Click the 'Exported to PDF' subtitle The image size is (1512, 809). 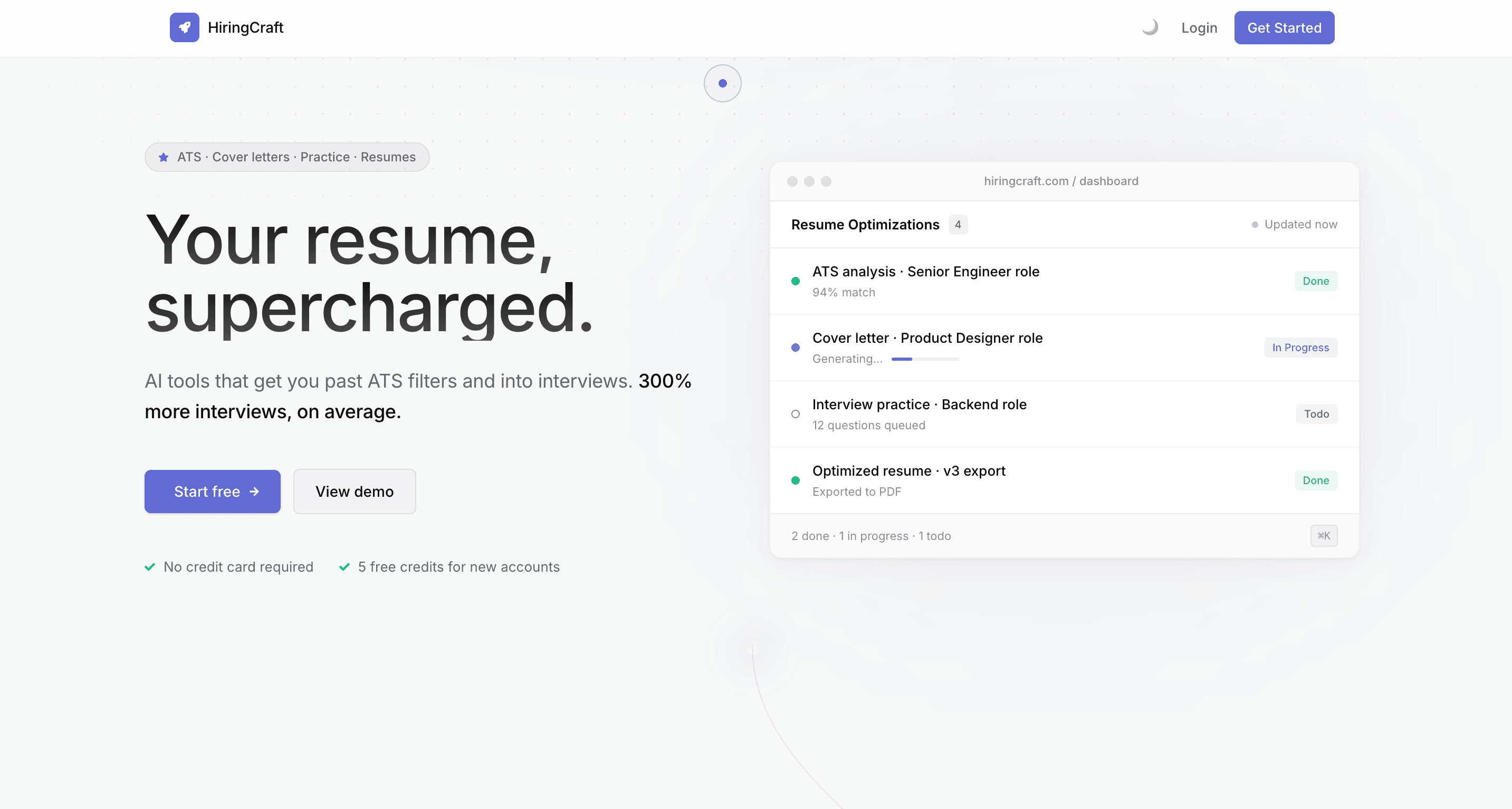tap(856, 492)
